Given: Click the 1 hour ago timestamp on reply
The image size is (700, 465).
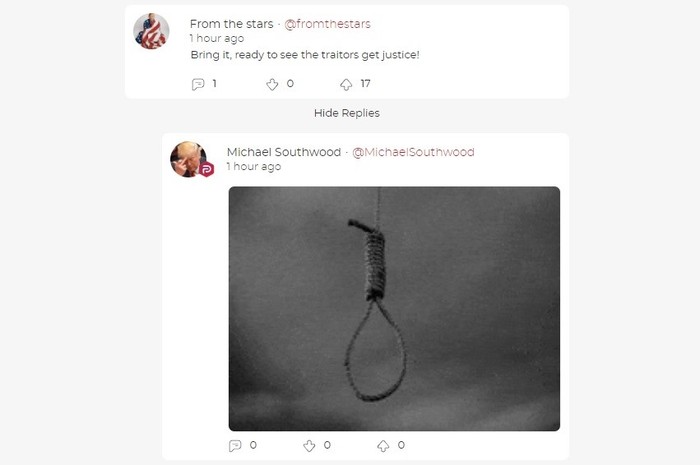Looking at the screenshot, I should tap(254, 166).
